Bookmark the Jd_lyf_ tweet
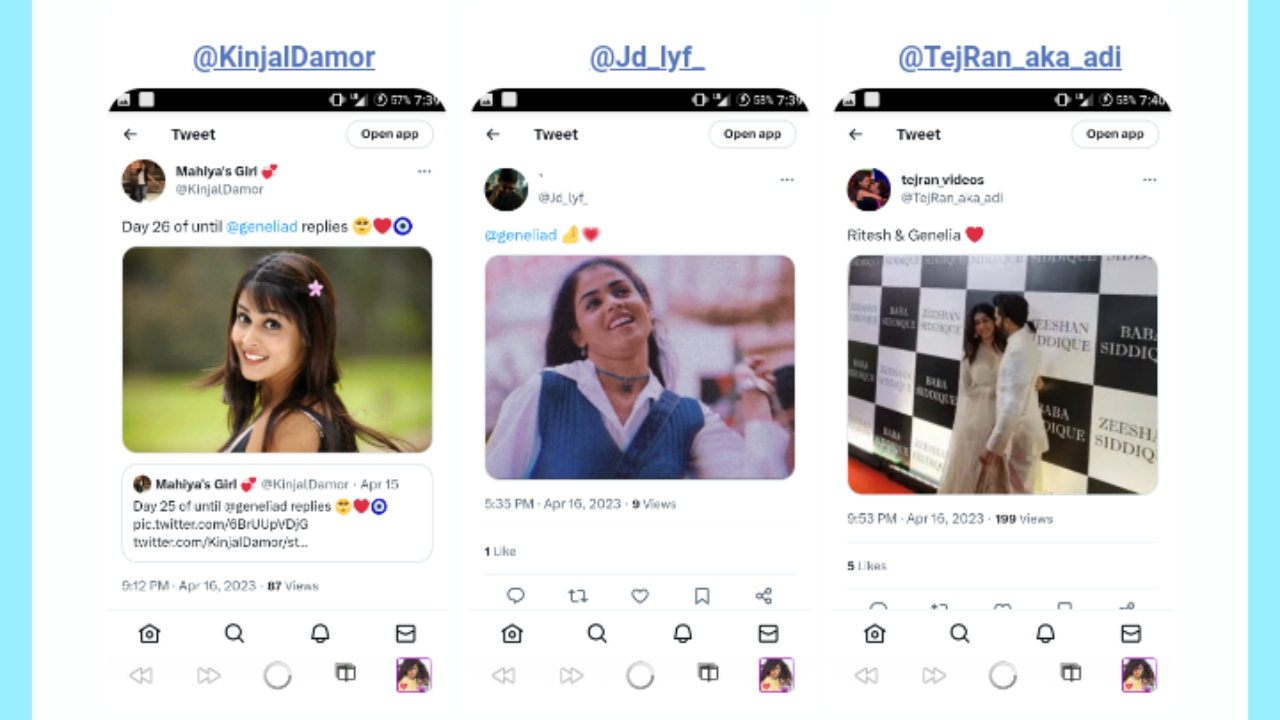The width and height of the screenshot is (1280, 720). pos(702,596)
